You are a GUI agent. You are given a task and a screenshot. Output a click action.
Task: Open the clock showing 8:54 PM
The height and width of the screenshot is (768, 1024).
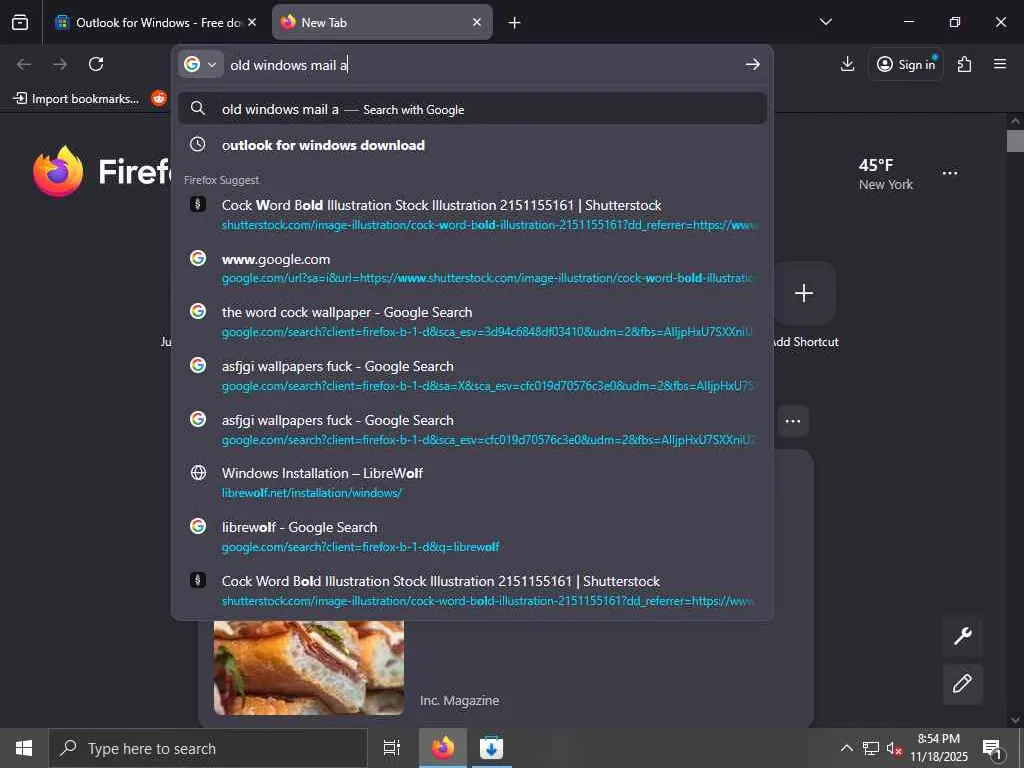click(938, 748)
